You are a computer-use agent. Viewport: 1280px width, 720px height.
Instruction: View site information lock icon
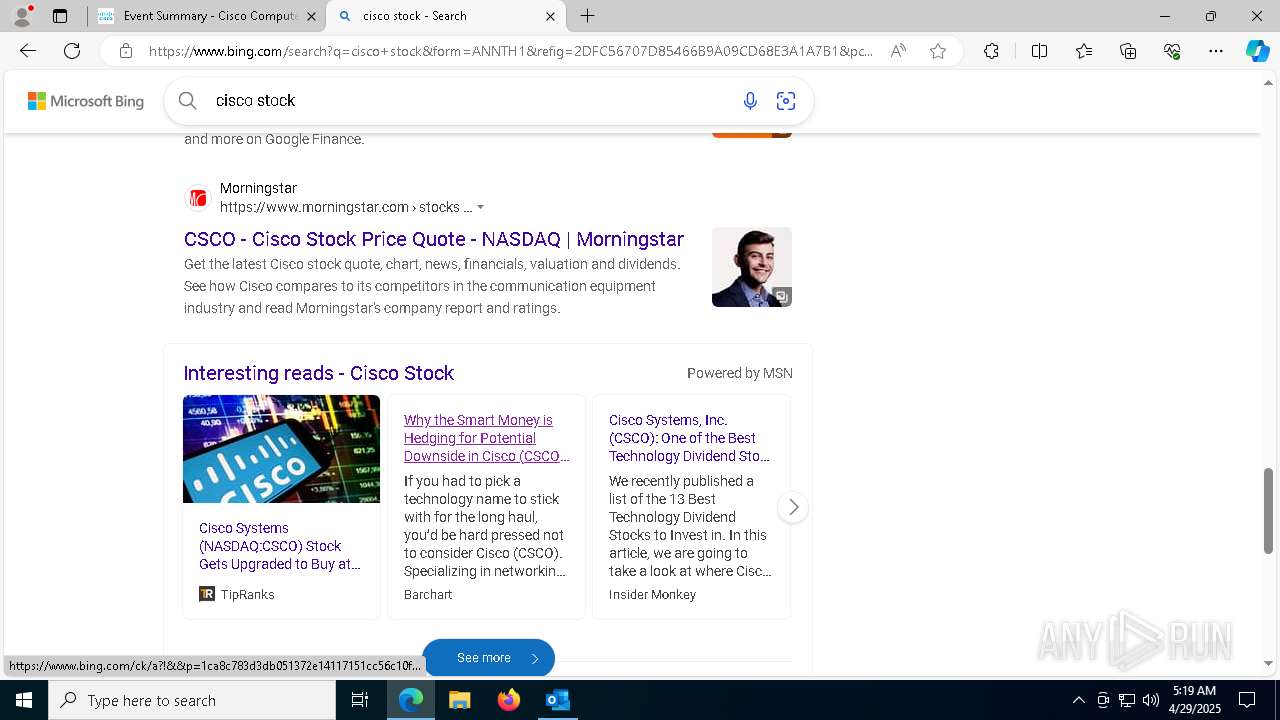[126, 51]
